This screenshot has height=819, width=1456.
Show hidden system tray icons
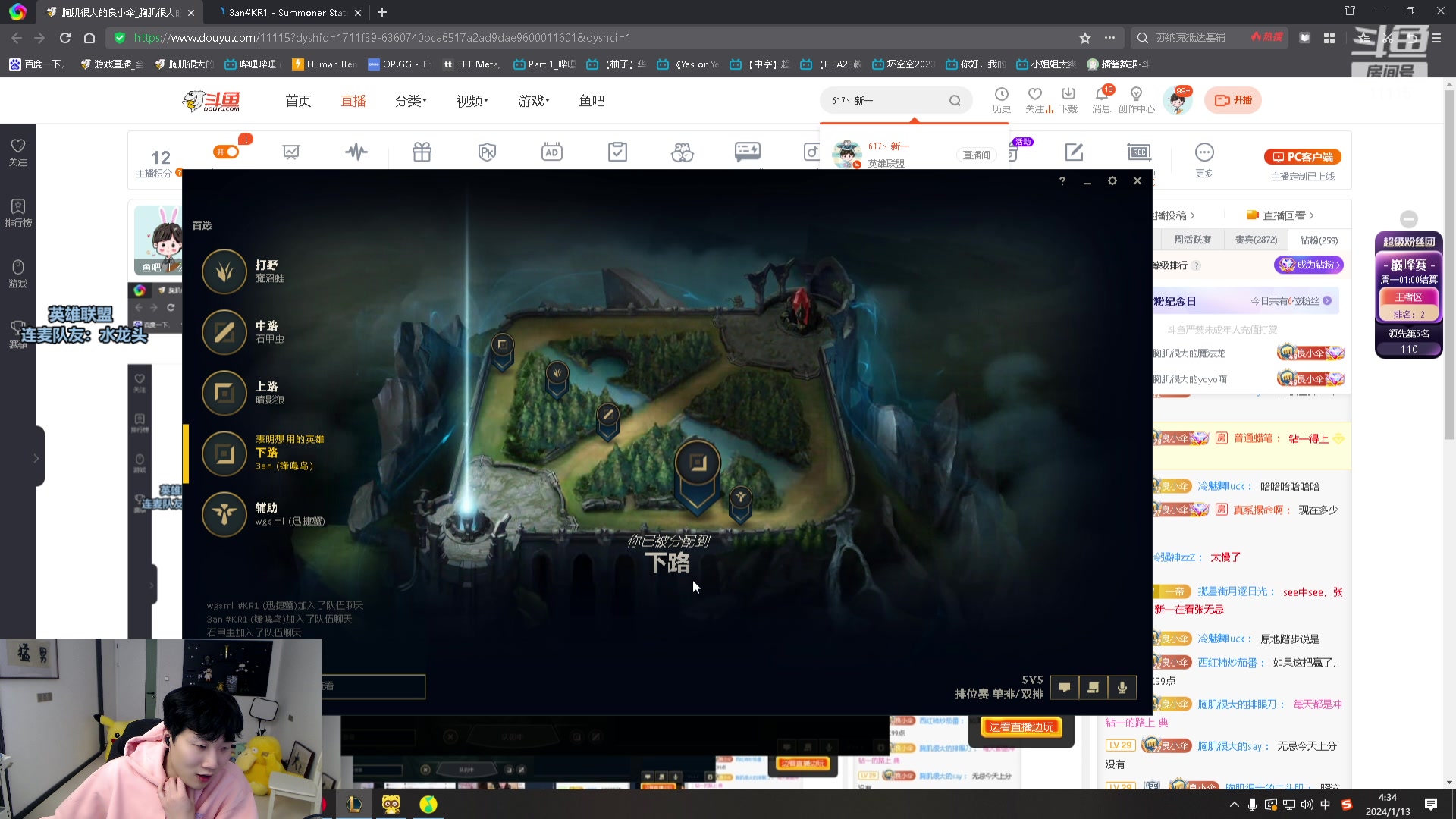[x=1234, y=805]
